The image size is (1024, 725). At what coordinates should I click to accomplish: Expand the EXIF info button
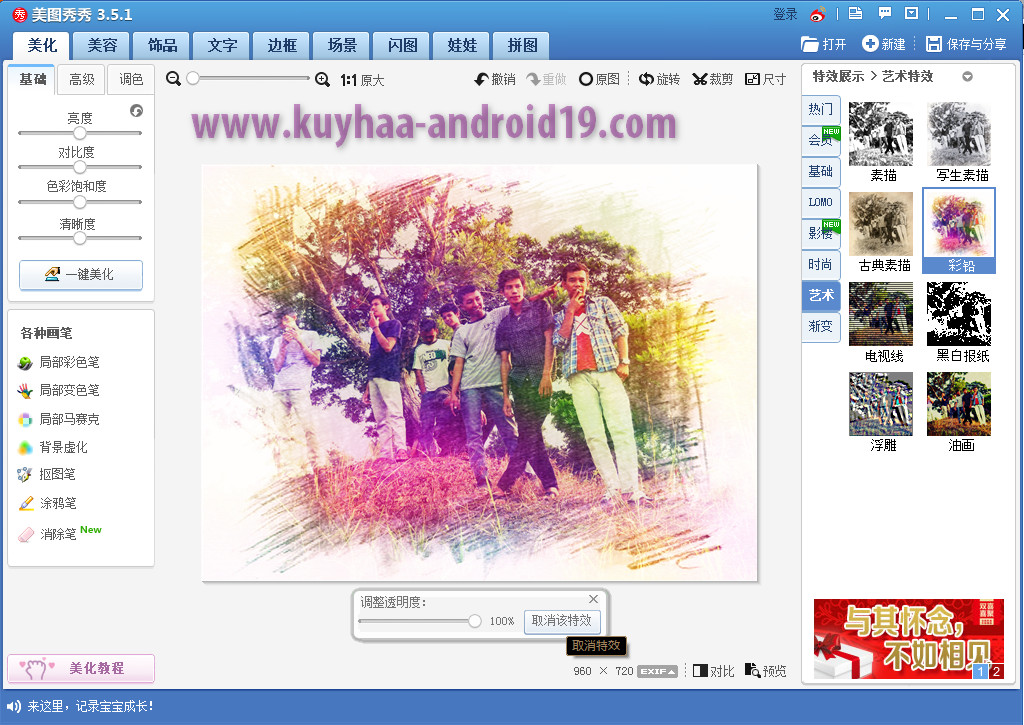pos(656,671)
